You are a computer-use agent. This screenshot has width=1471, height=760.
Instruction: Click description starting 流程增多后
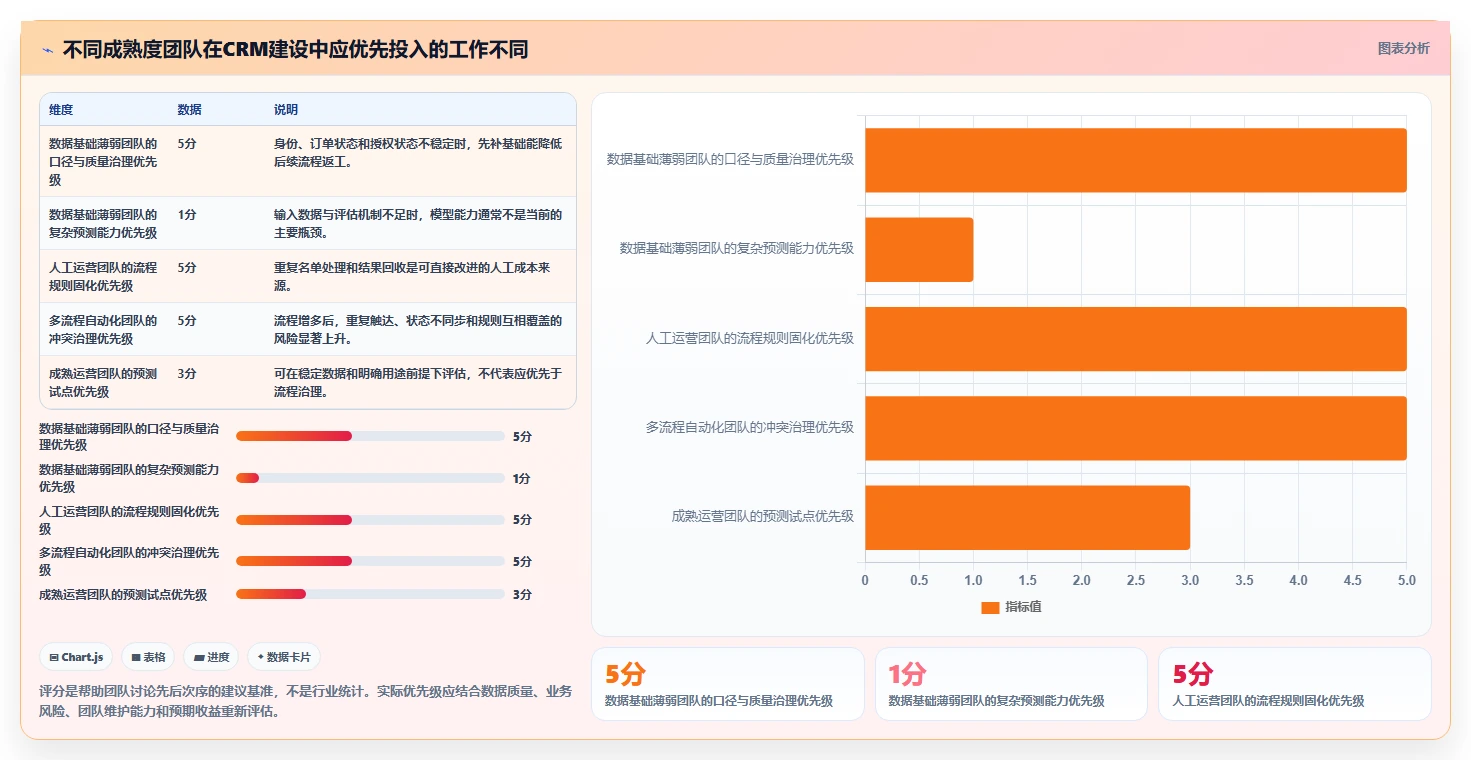(x=418, y=330)
